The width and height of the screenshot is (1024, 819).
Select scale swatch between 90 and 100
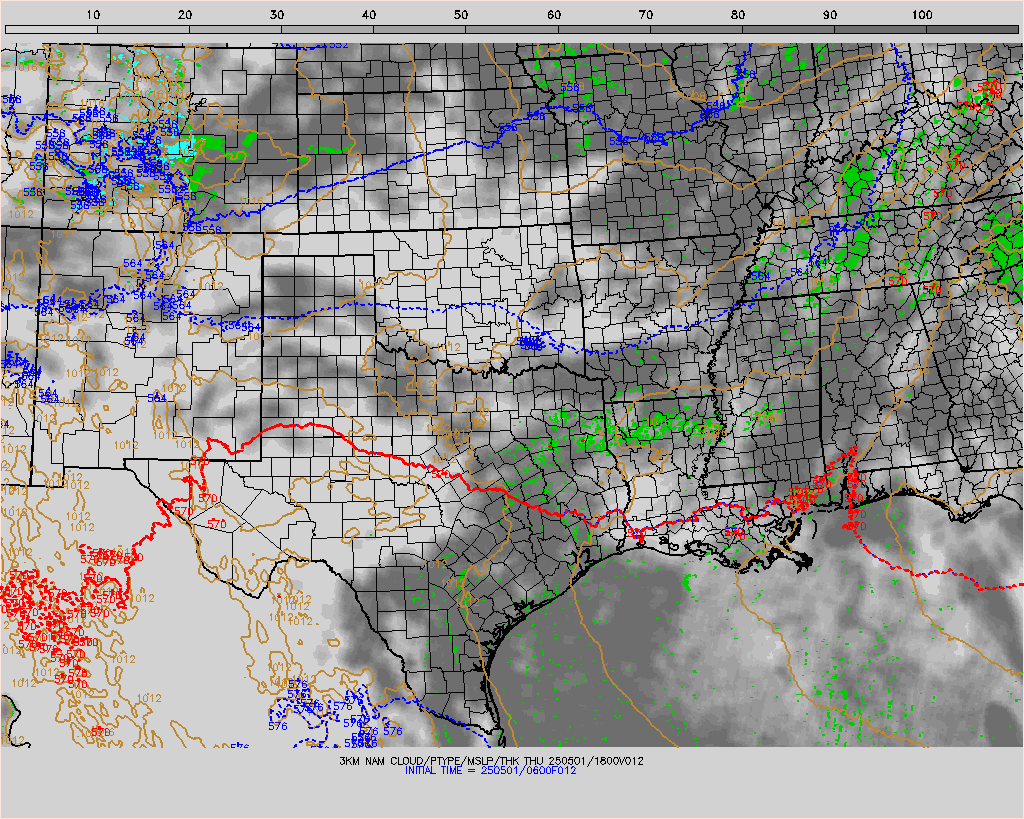(x=880, y=29)
